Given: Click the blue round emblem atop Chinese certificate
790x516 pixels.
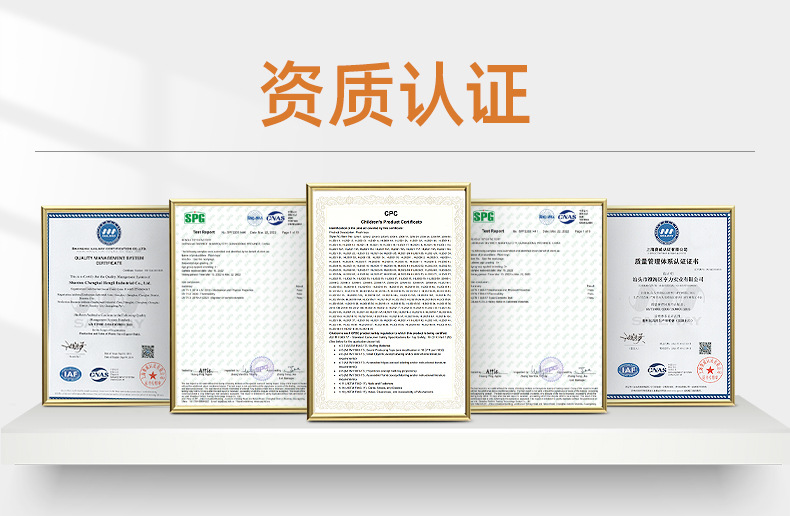Looking at the screenshot, I should [667, 232].
